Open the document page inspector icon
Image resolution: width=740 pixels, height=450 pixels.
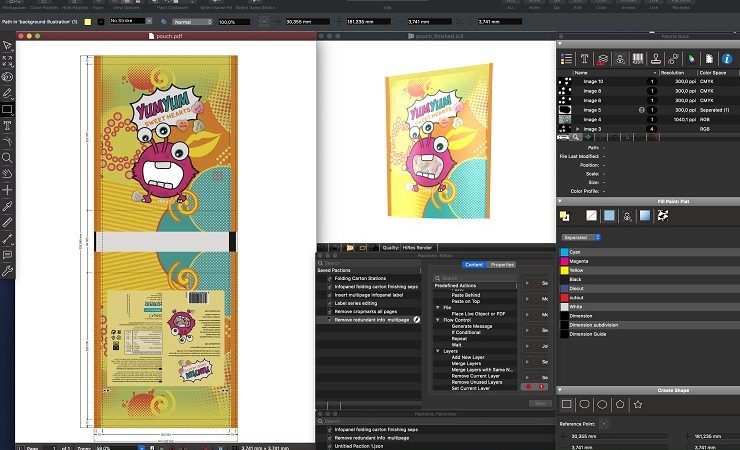[x=709, y=58]
